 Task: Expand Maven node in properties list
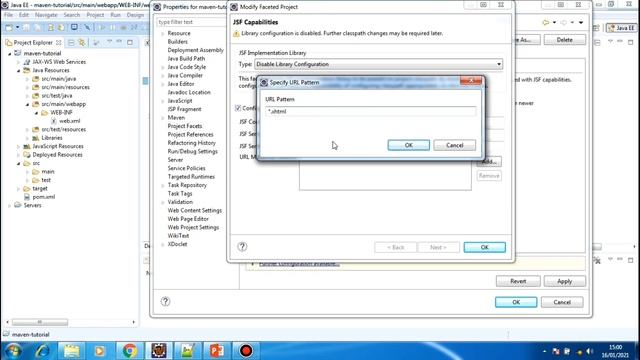click(163, 118)
